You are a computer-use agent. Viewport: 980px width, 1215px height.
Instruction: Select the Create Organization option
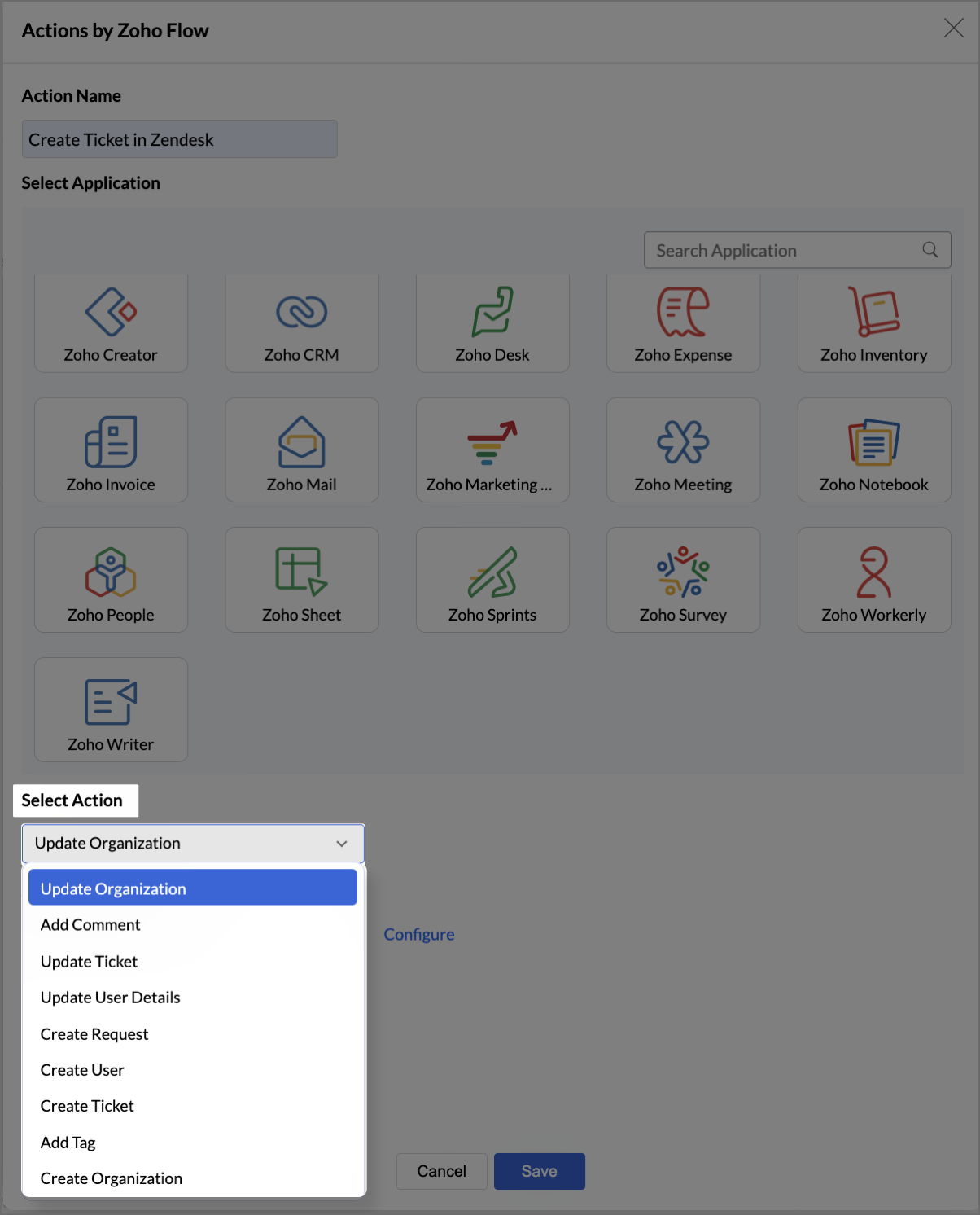112,1178
